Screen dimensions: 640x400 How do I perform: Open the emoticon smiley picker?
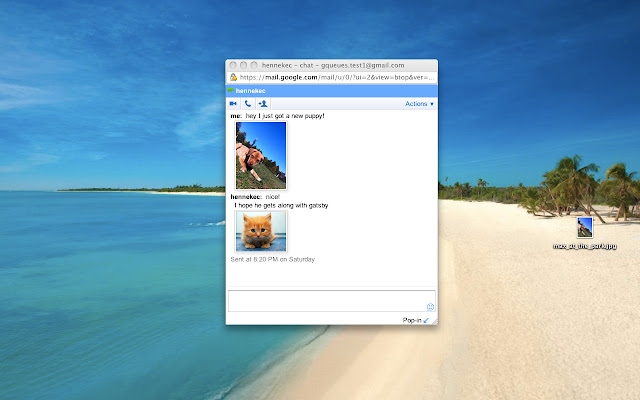click(430, 307)
